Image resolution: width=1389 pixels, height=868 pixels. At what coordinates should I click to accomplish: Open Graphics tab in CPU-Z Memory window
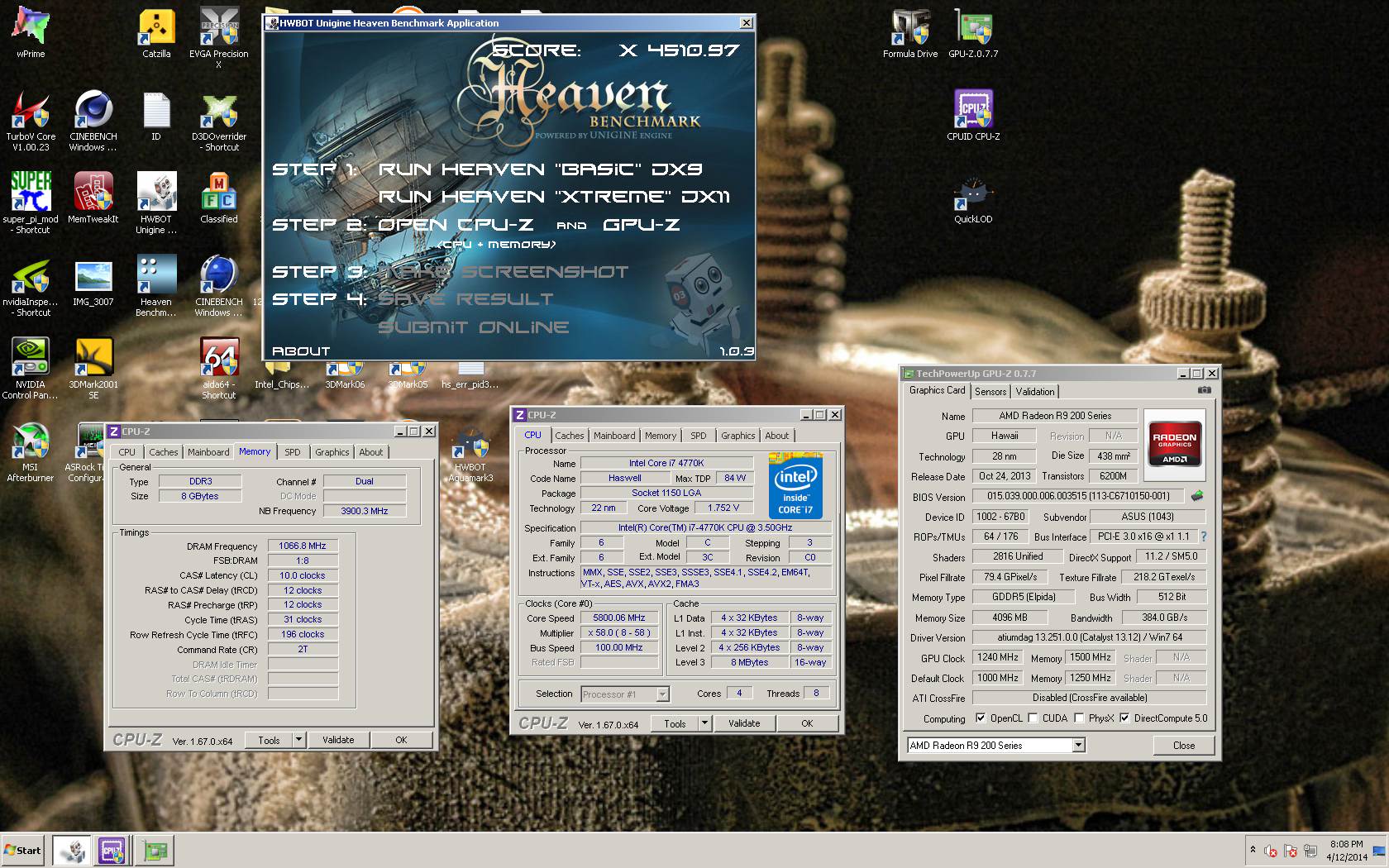[x=332, y=452]
